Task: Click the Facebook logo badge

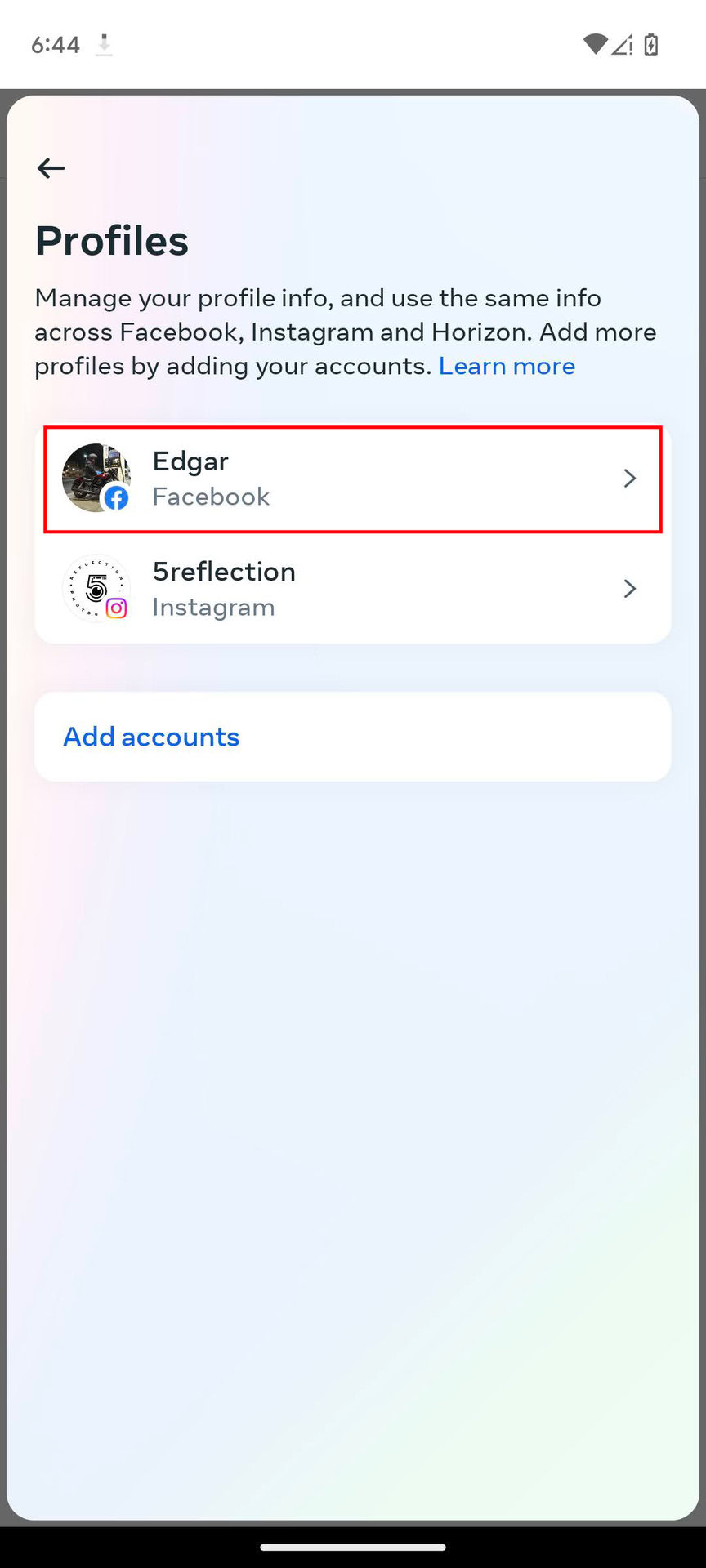Action: pyautogui.click(x=117, y=497)
